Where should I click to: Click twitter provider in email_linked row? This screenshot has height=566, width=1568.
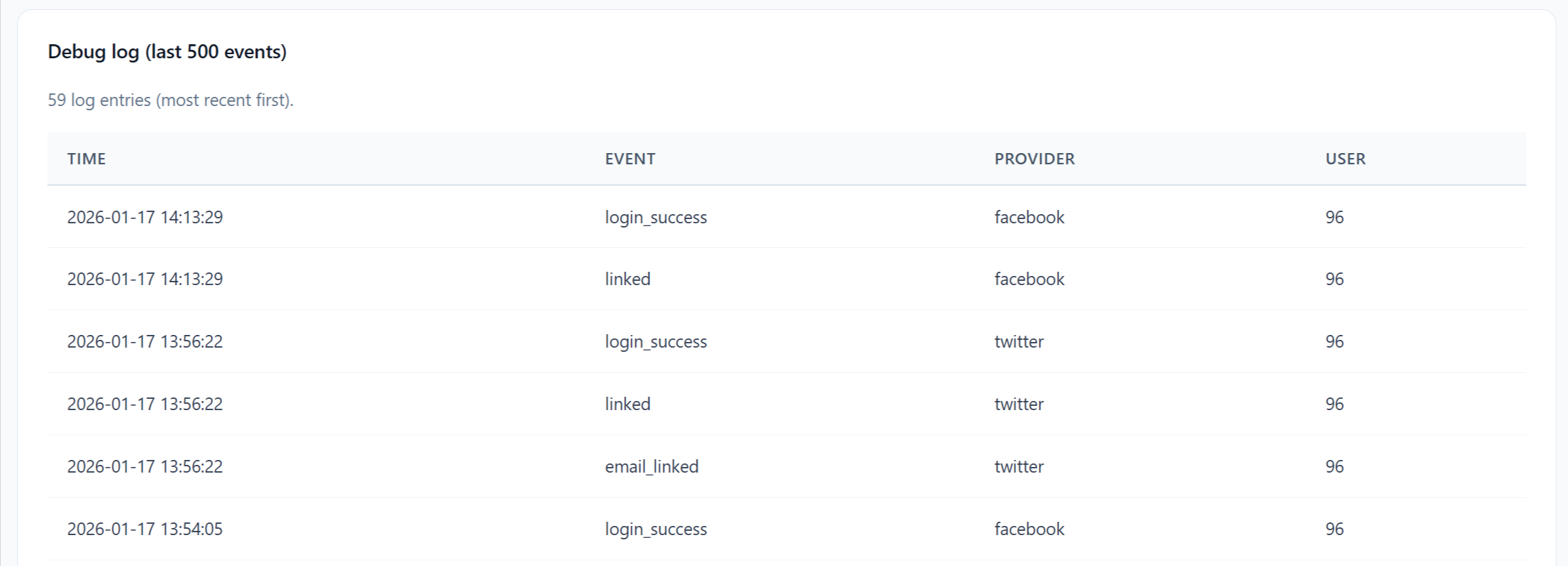1018,467
